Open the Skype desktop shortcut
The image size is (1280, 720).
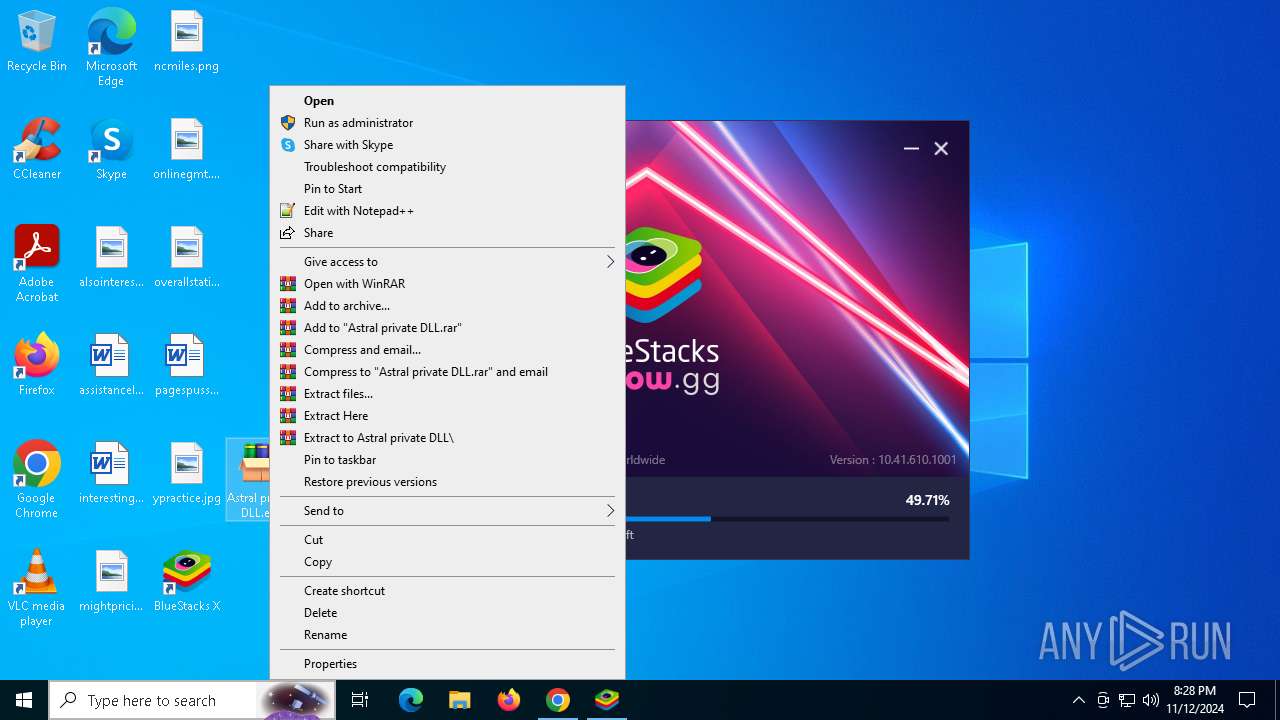pos(111,150)
